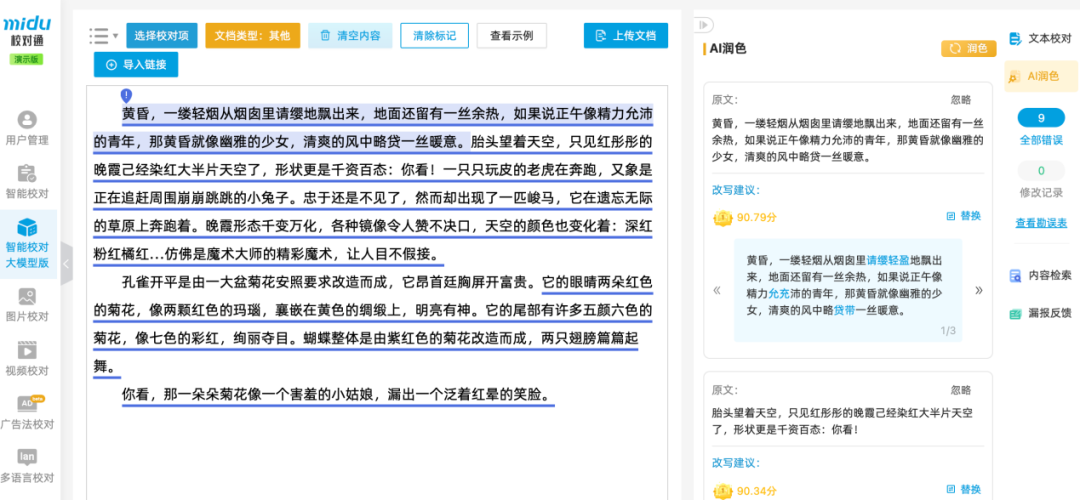1080x500 pixels.
Task: Collapse sidebar using left arrow handle
Action: pyautogui.click(x=67, y=263)
